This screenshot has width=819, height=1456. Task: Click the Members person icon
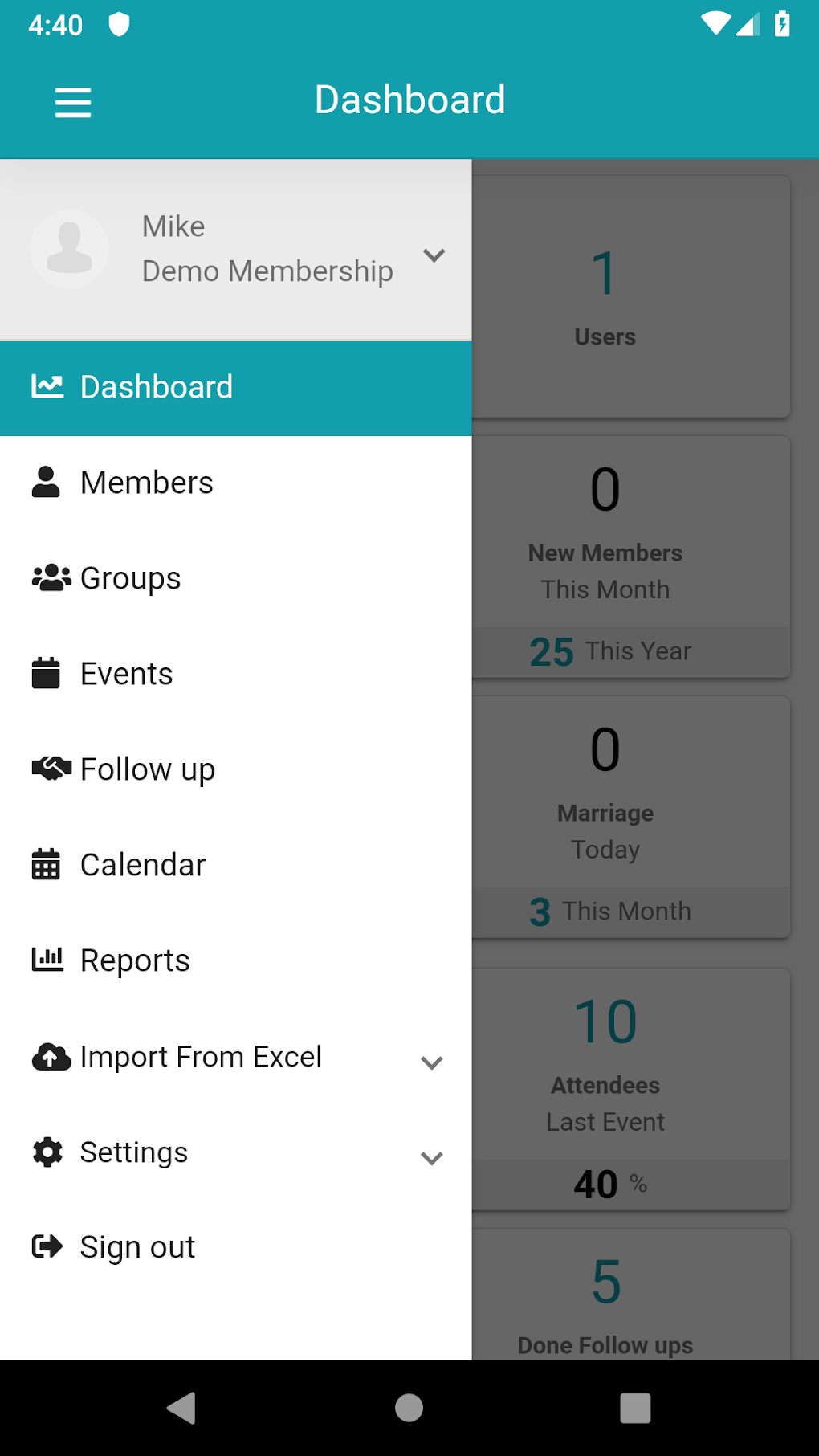[x=46, y=483]
